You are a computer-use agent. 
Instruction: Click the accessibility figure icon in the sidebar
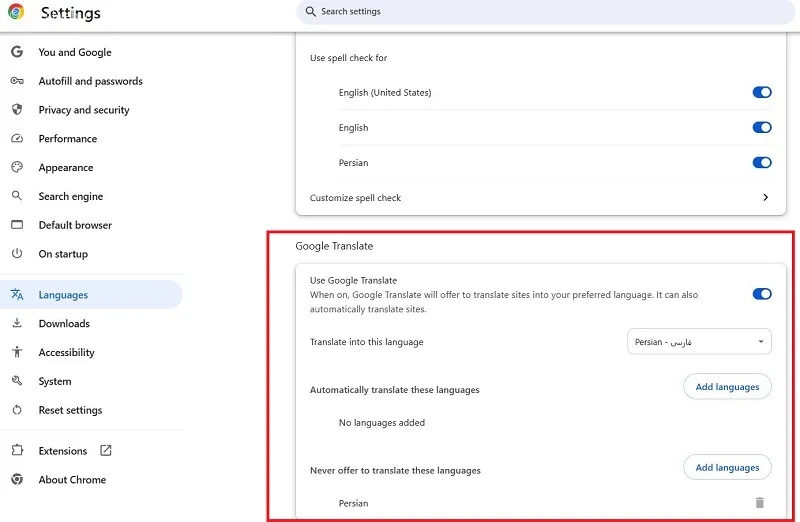coord(17,352)
